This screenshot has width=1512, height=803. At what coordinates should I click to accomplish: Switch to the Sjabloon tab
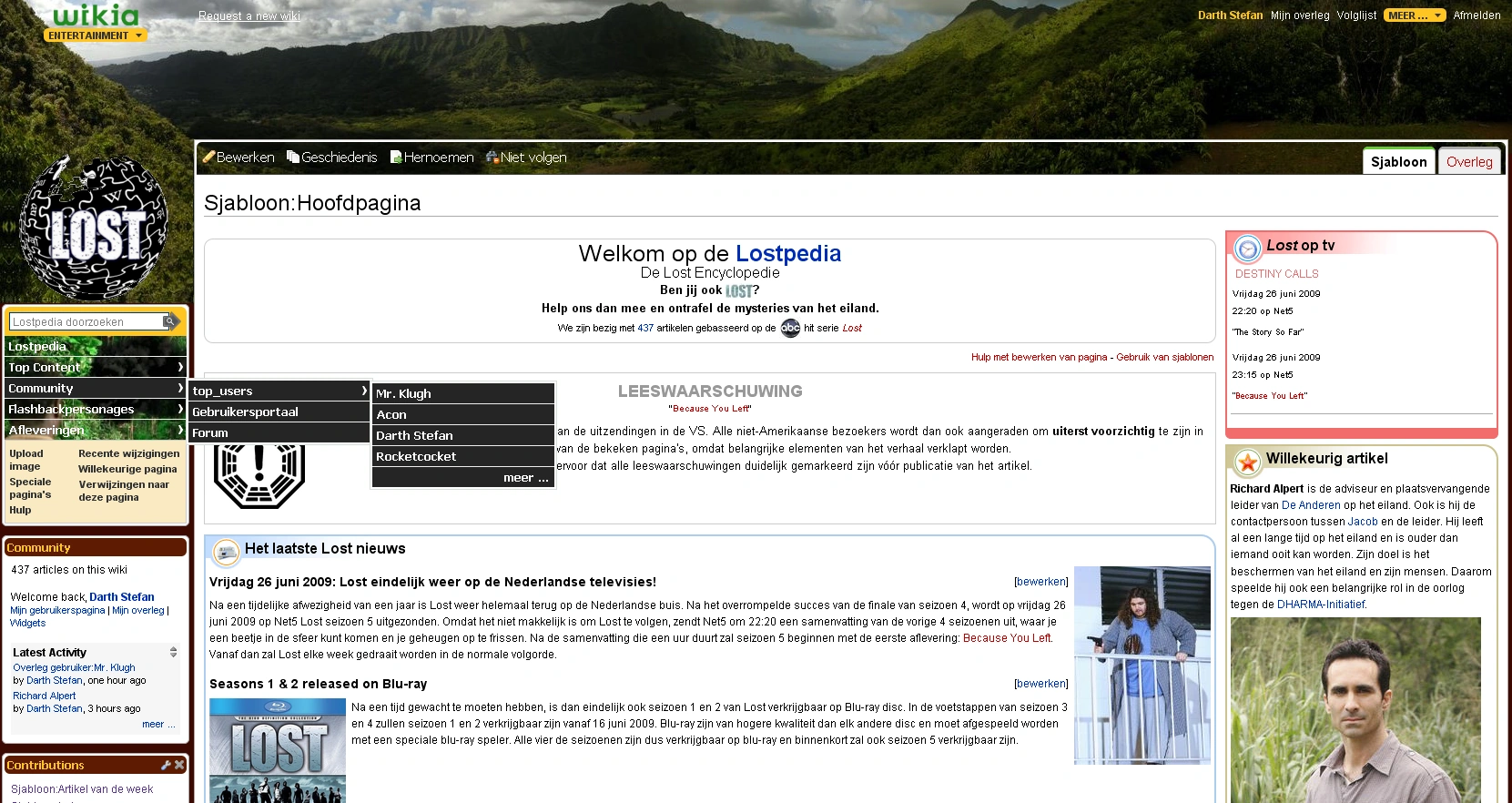pyautogui.click(x=1398, y=161)
